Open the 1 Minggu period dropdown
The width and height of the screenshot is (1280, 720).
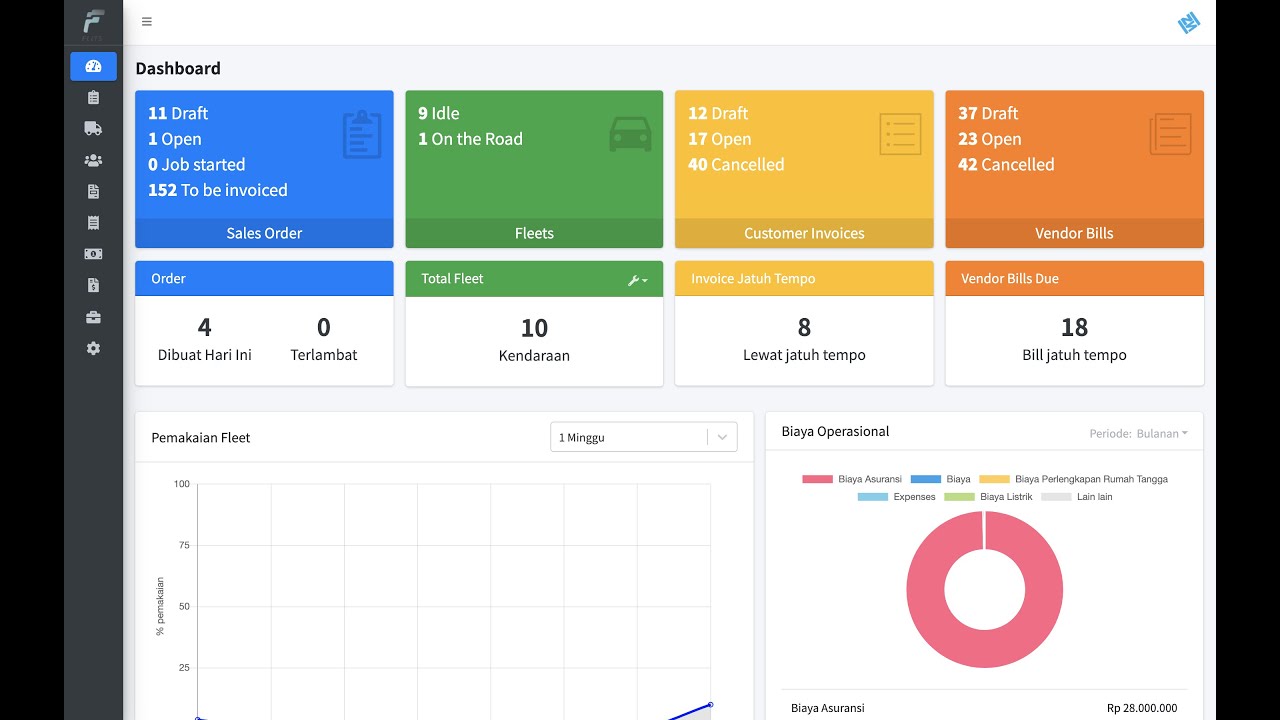(644, 437)
